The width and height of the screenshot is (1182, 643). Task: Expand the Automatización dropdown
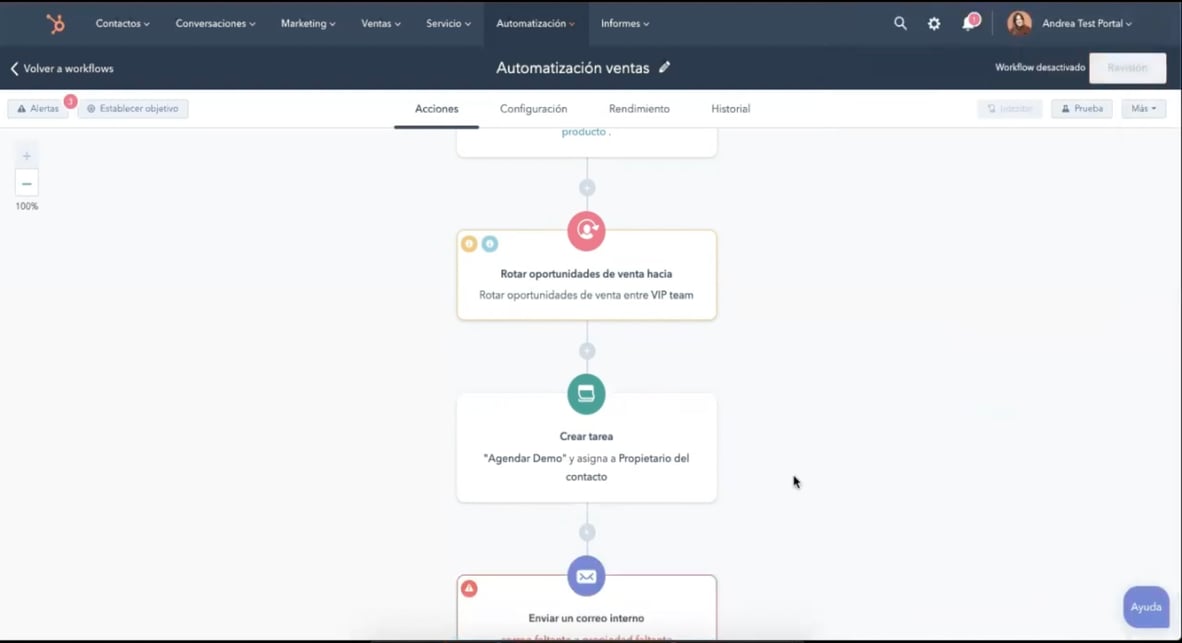click(535, 23)
